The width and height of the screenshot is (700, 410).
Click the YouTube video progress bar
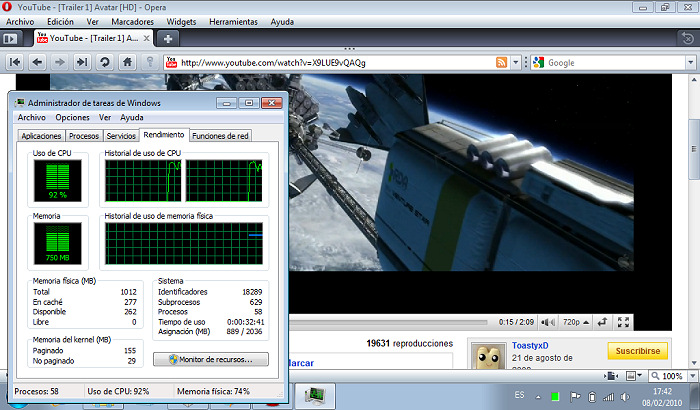[400, 322]
